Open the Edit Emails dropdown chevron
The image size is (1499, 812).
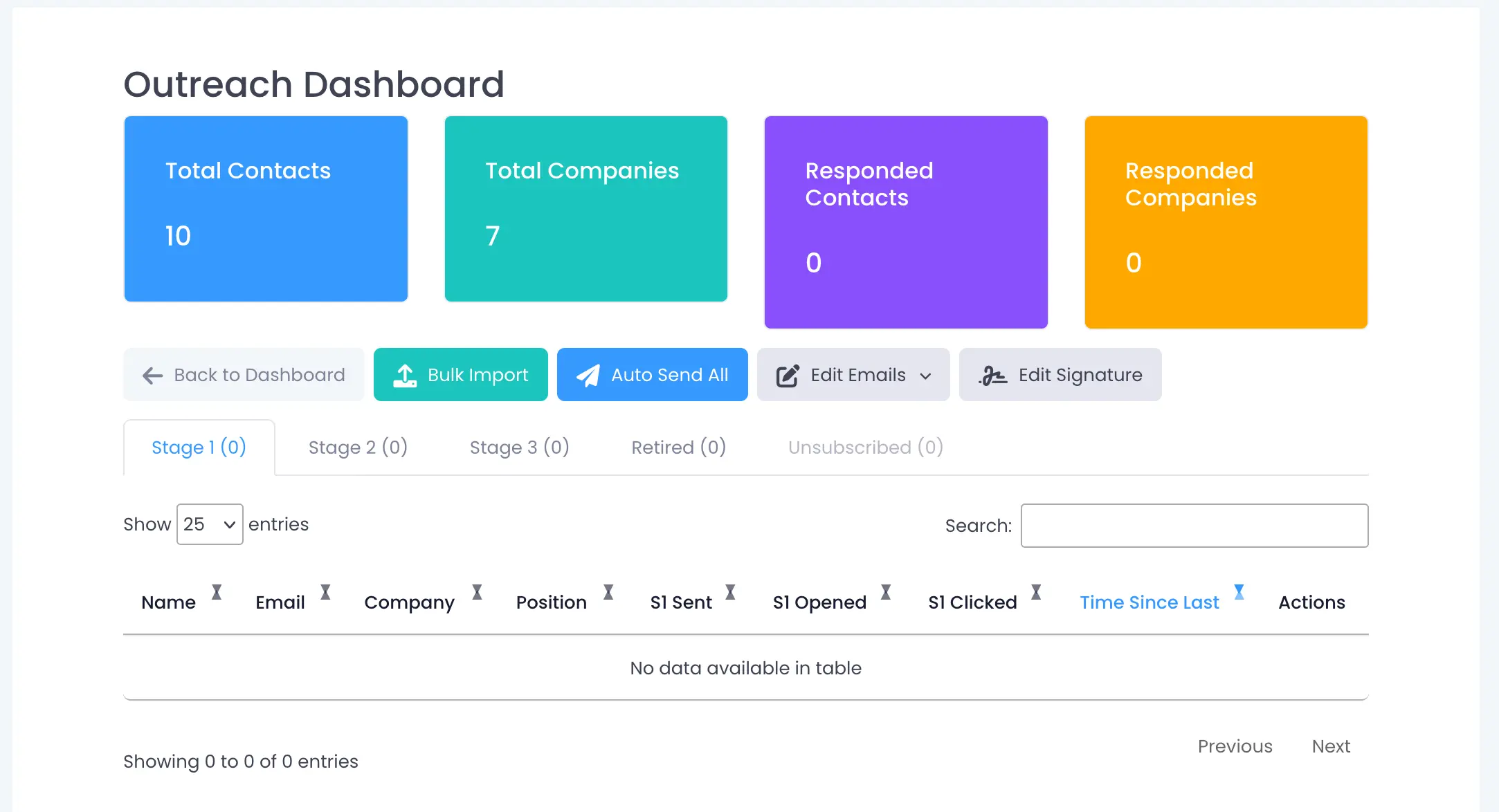tap(926, 376)
